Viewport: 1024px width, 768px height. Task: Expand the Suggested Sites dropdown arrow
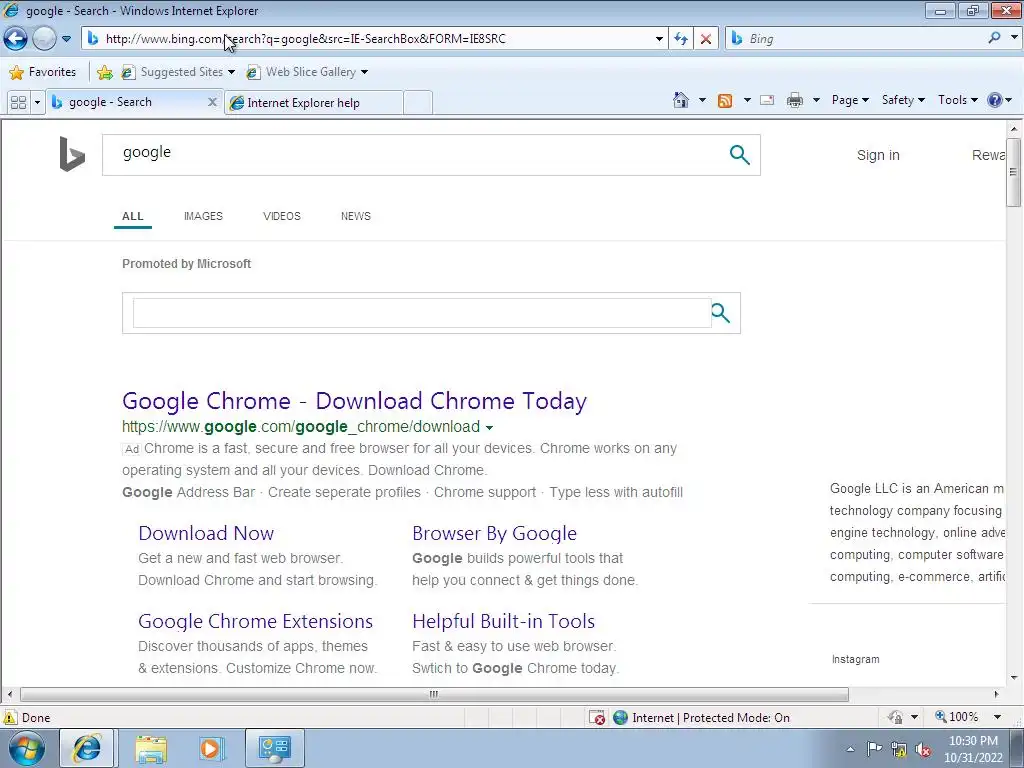[x=231, y=72]
